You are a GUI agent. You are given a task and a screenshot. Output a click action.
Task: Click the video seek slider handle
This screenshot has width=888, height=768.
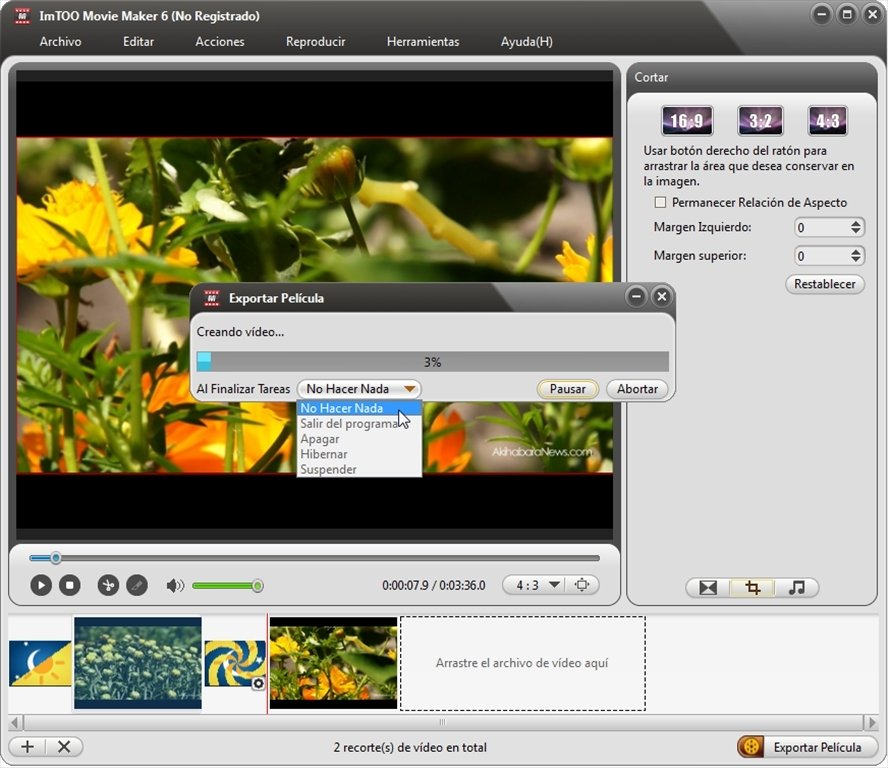pyautogui.click(x=56, y=558)
